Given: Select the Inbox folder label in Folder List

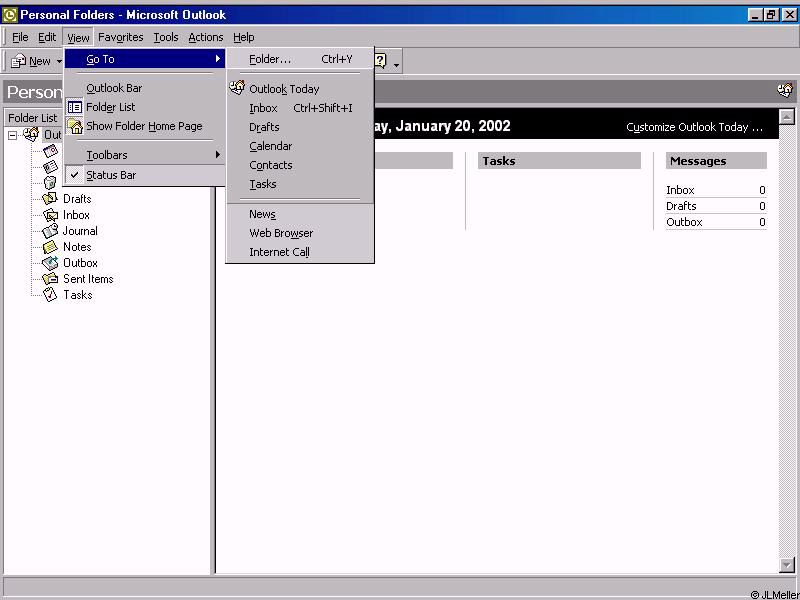Looking at the screenshot, I should point(76,215).
